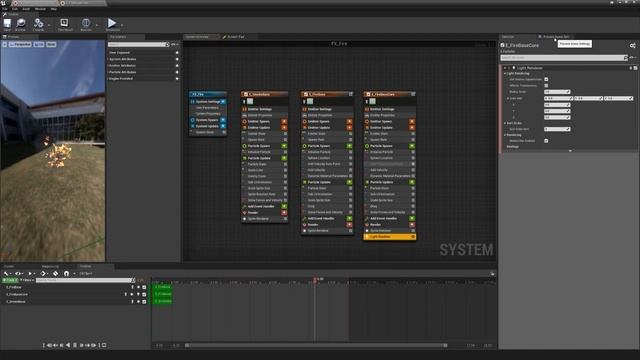Expand advanced Light Renderer settings arrow
640x360 pixels.
(570, 151)
